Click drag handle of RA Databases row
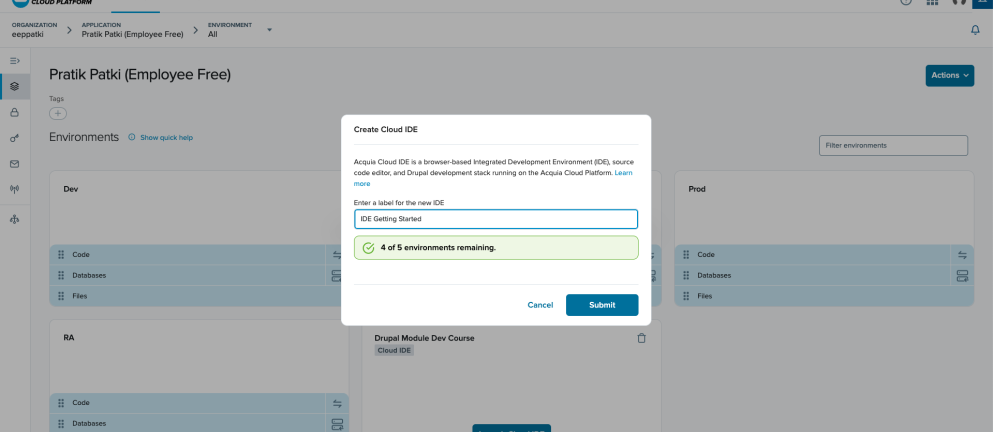 61,424
